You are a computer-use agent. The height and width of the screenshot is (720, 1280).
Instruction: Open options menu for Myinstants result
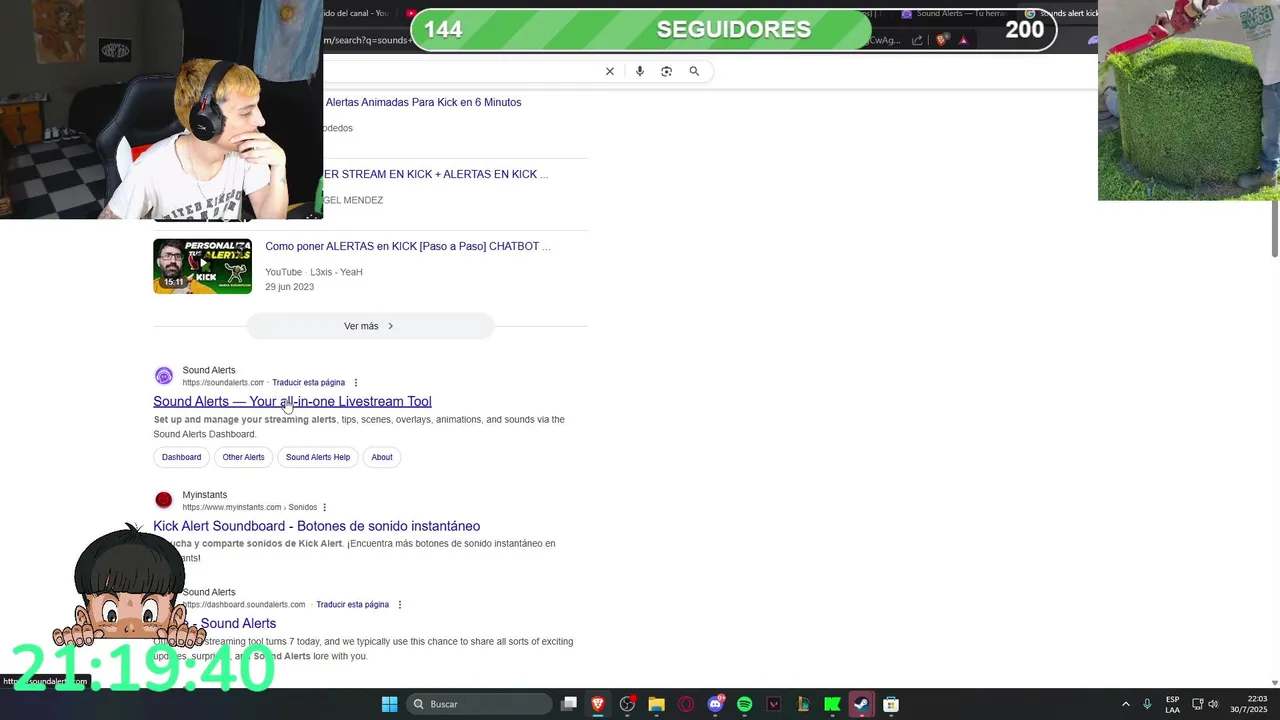tap(325, 507)
